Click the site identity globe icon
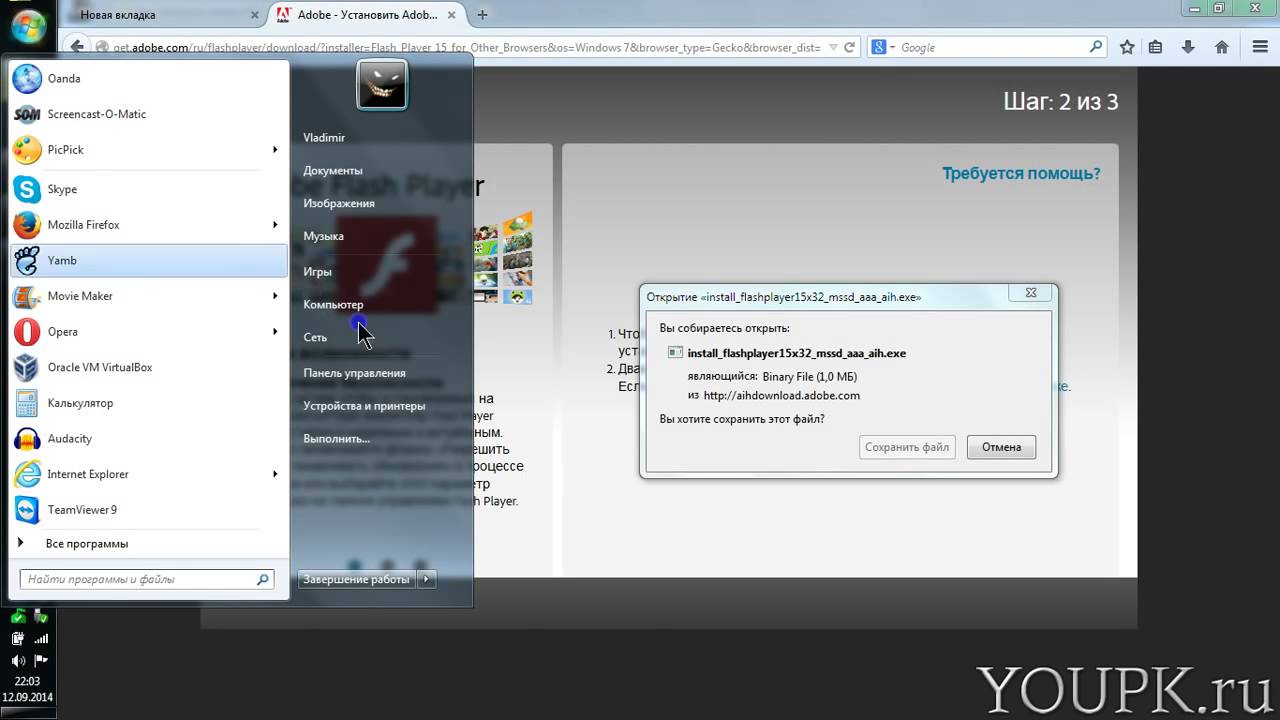This screenshot has width=1280, height=720. pos(102,47)
